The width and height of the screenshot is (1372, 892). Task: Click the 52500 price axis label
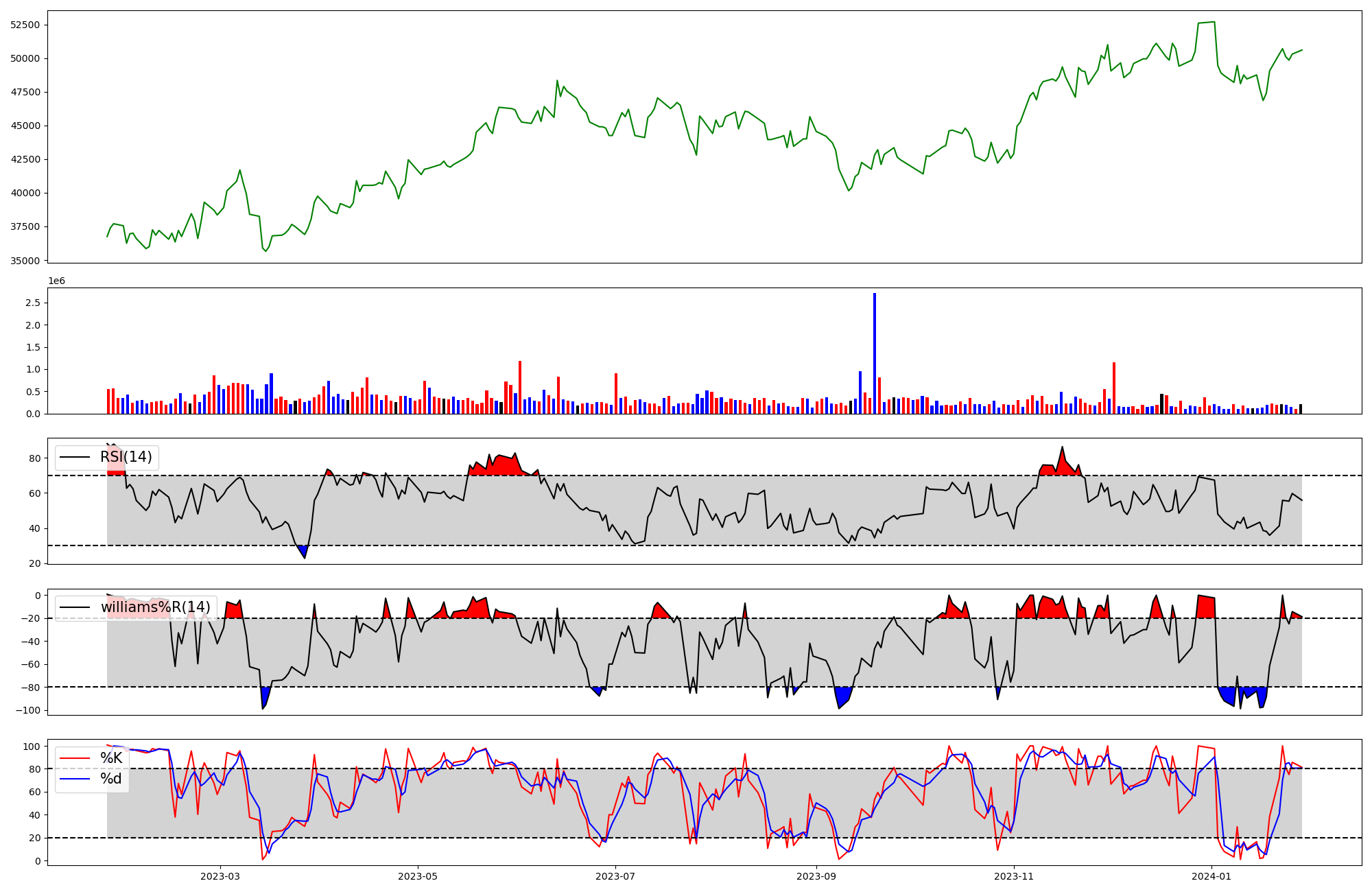[x=25, y=25]
